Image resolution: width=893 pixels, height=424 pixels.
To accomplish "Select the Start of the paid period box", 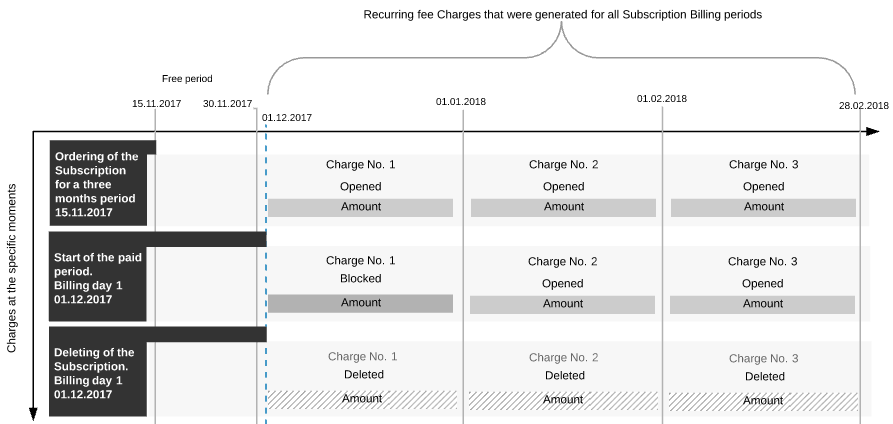I will 98,277.
